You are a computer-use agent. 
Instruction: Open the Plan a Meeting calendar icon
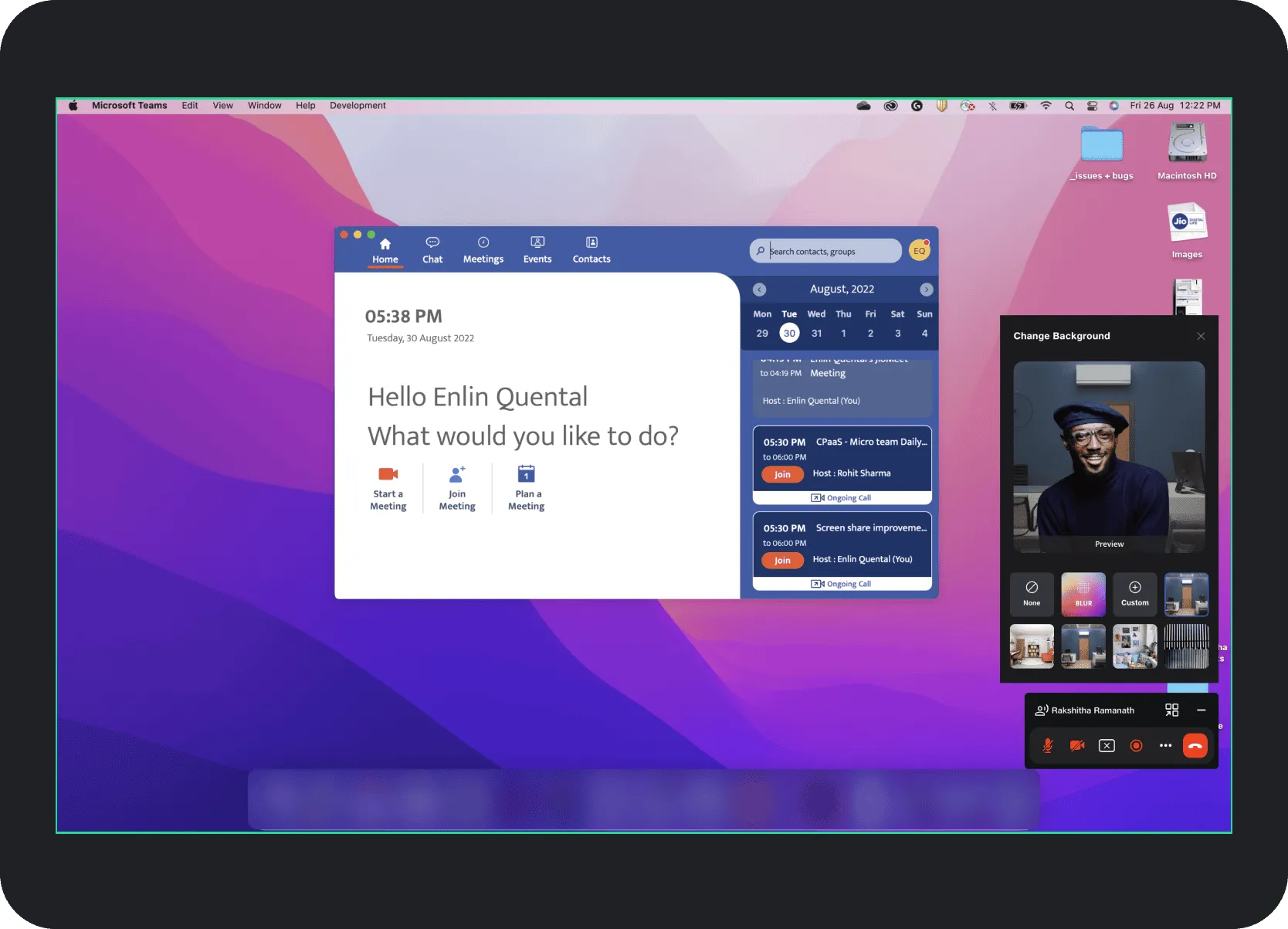click(x=526, y=474)
